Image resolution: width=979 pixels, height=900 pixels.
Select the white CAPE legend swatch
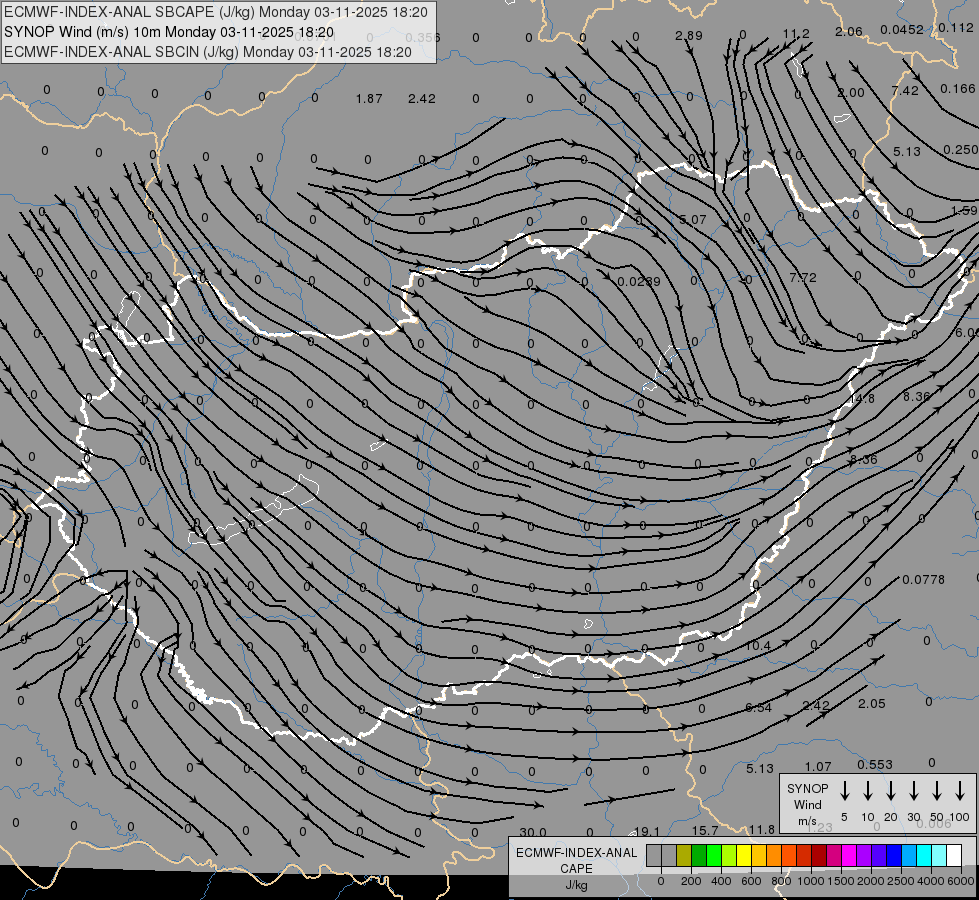[x=954, y=856]
